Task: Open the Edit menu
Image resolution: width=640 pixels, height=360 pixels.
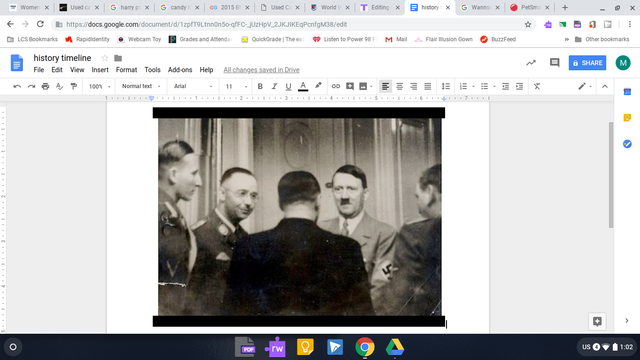Action: click(57, 70)
